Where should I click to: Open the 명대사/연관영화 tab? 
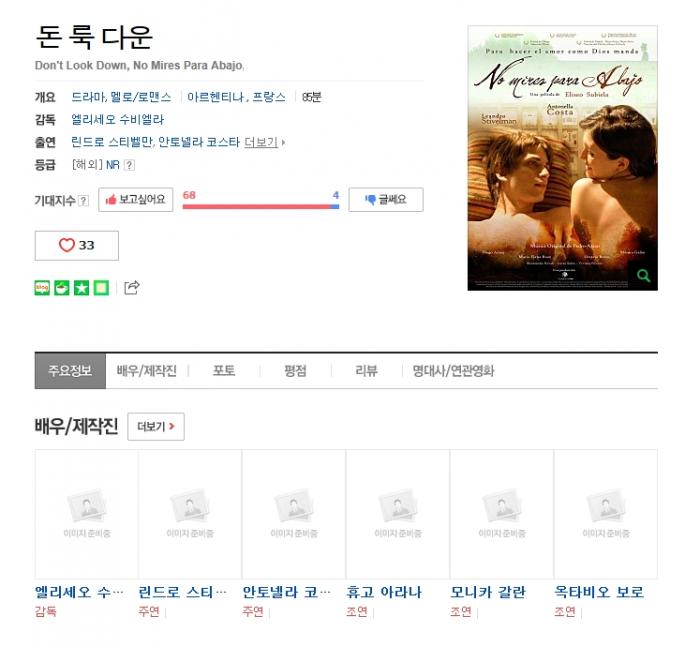[453, 371]
